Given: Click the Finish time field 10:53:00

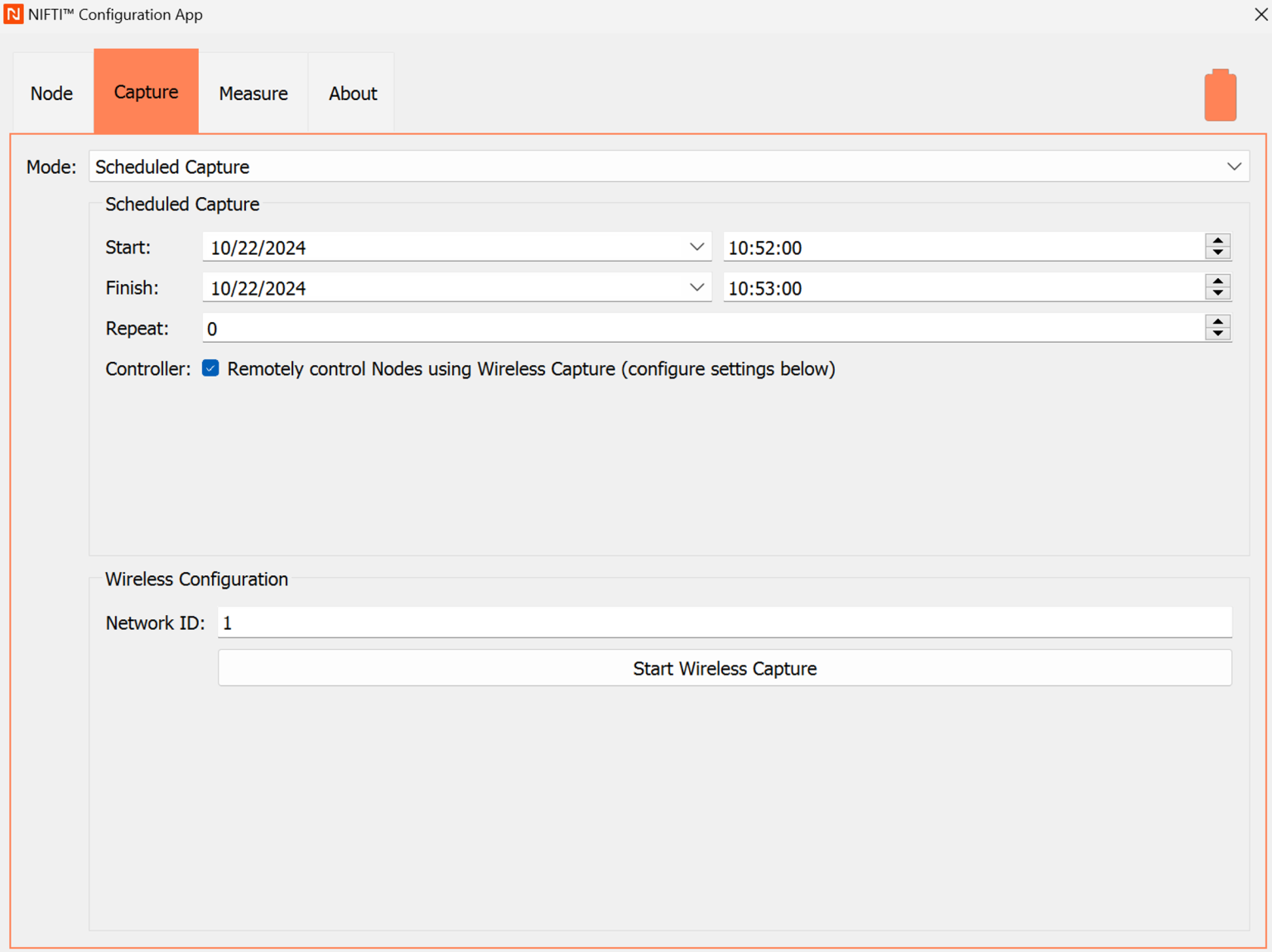Looking at the screenshot, I should coord(964,287).
